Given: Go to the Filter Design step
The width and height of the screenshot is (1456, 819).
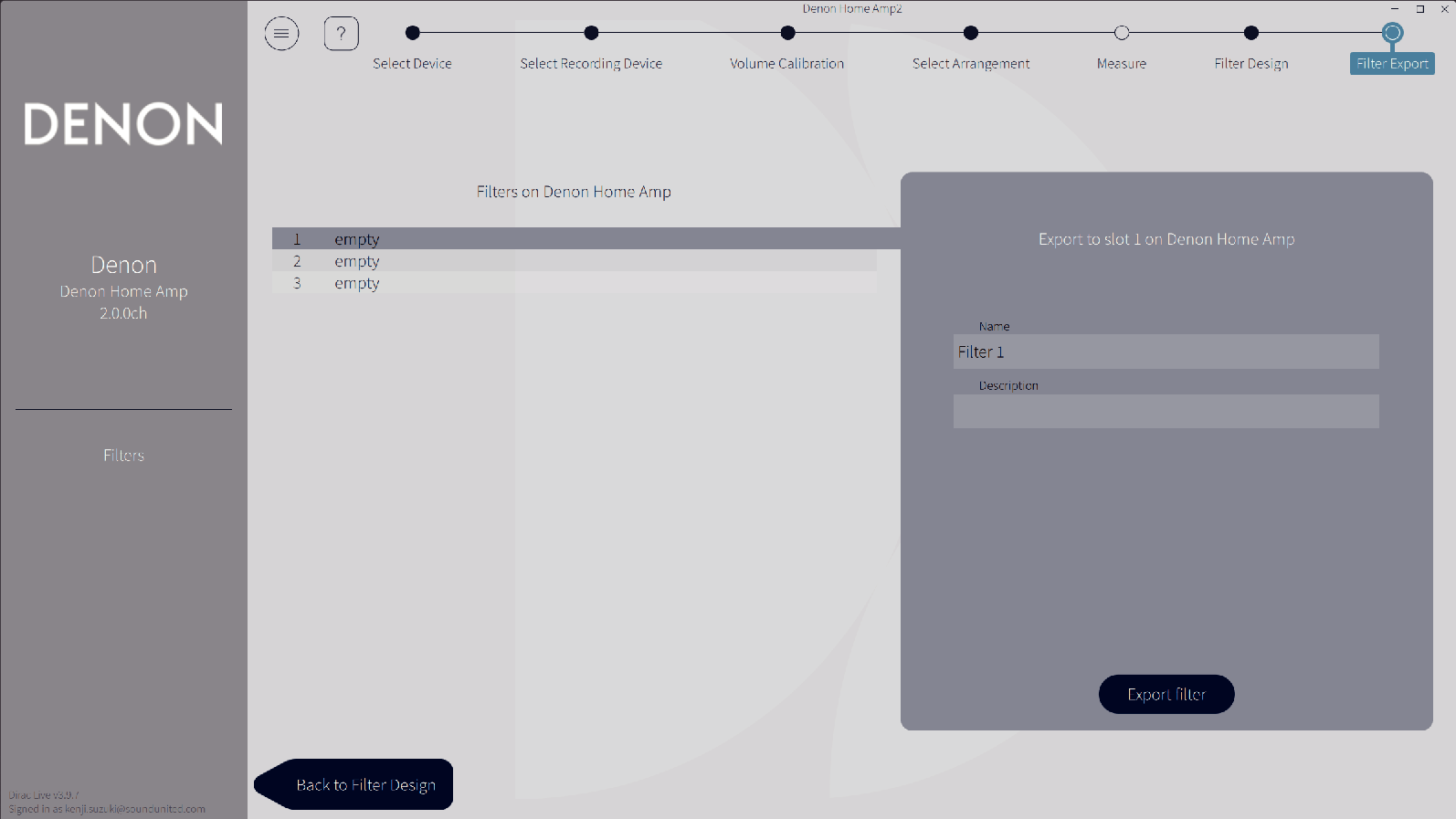Looking at the screenshot, I should pos(1251,64).
